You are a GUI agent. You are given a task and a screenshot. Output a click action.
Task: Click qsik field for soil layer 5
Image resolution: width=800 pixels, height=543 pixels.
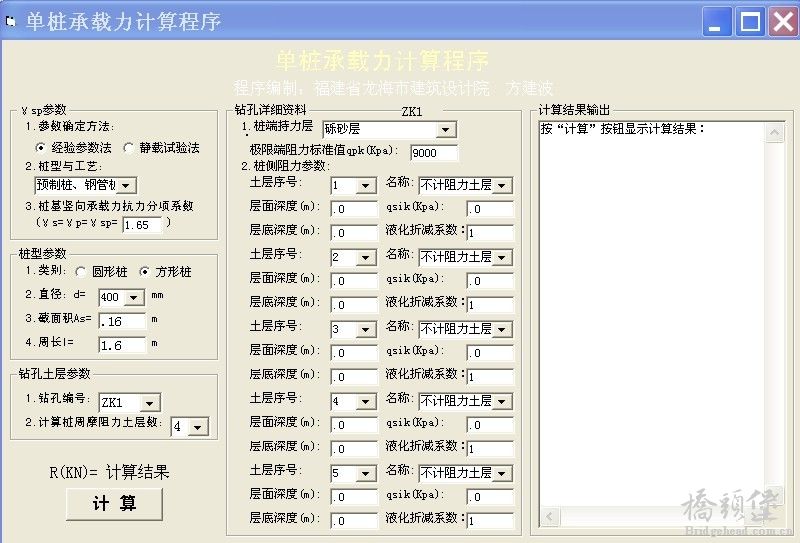(x=490, y=497)
